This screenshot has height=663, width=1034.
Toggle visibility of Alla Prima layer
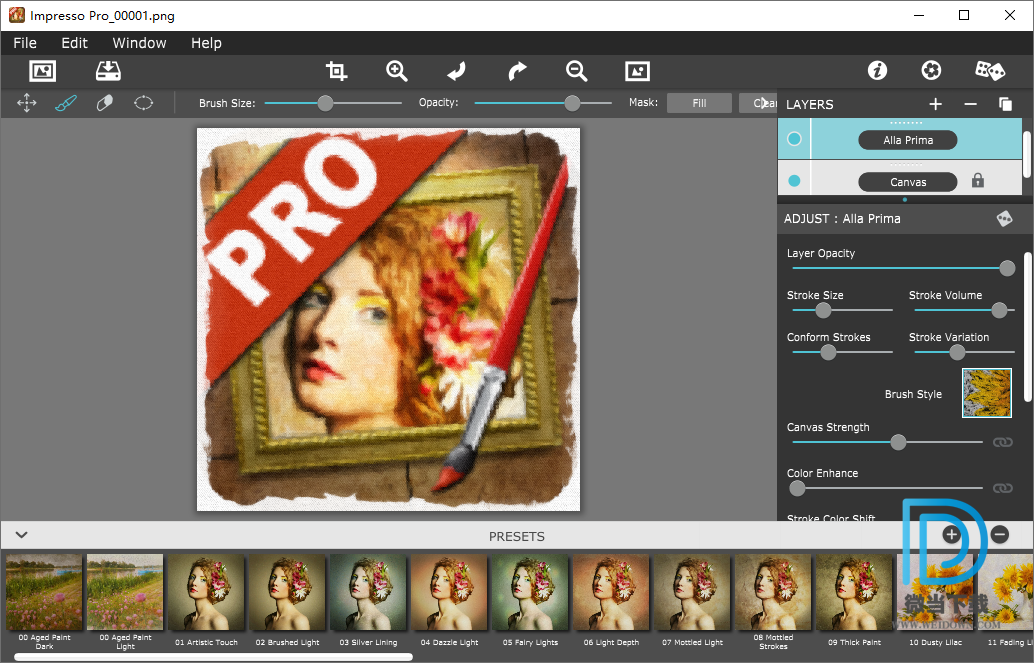click(x=794, y=139)
